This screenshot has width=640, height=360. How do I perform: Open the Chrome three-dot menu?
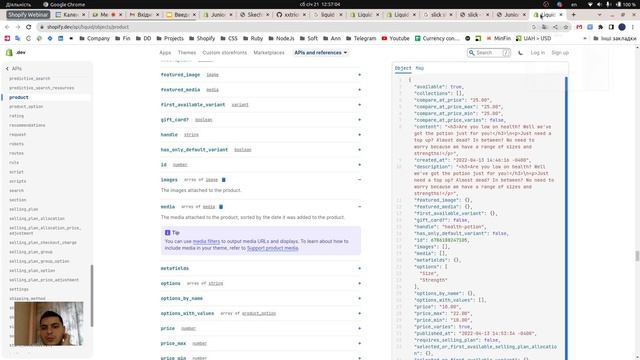tap(633, 27)
